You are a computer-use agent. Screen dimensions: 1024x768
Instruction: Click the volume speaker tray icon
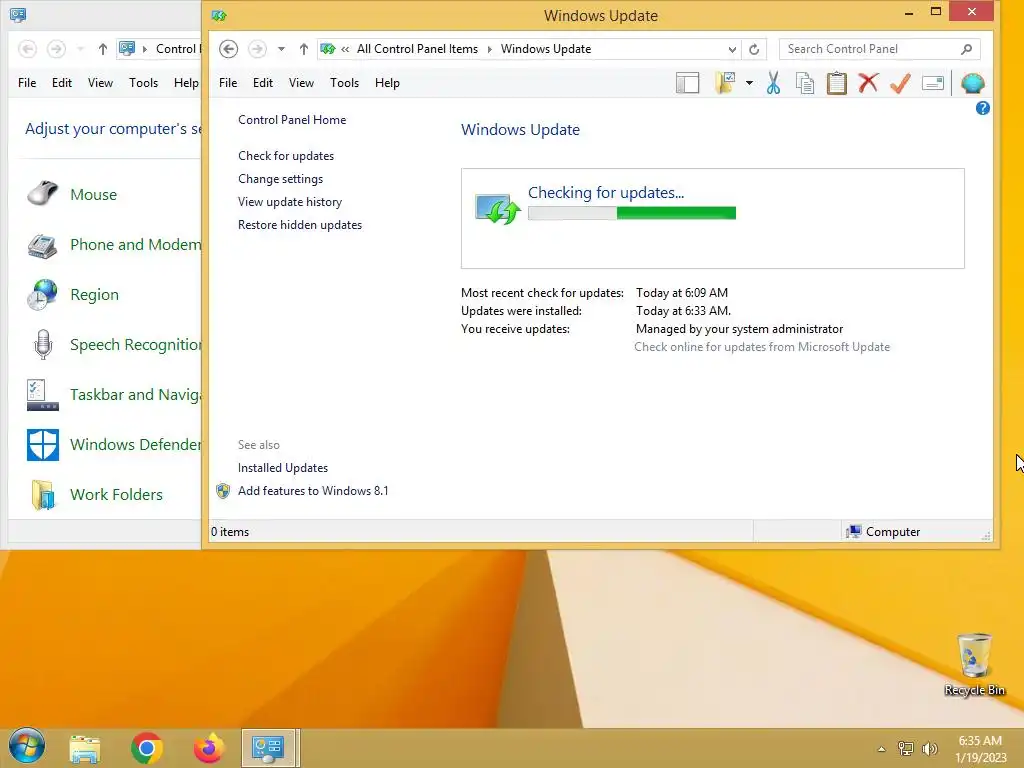[929, 749]
